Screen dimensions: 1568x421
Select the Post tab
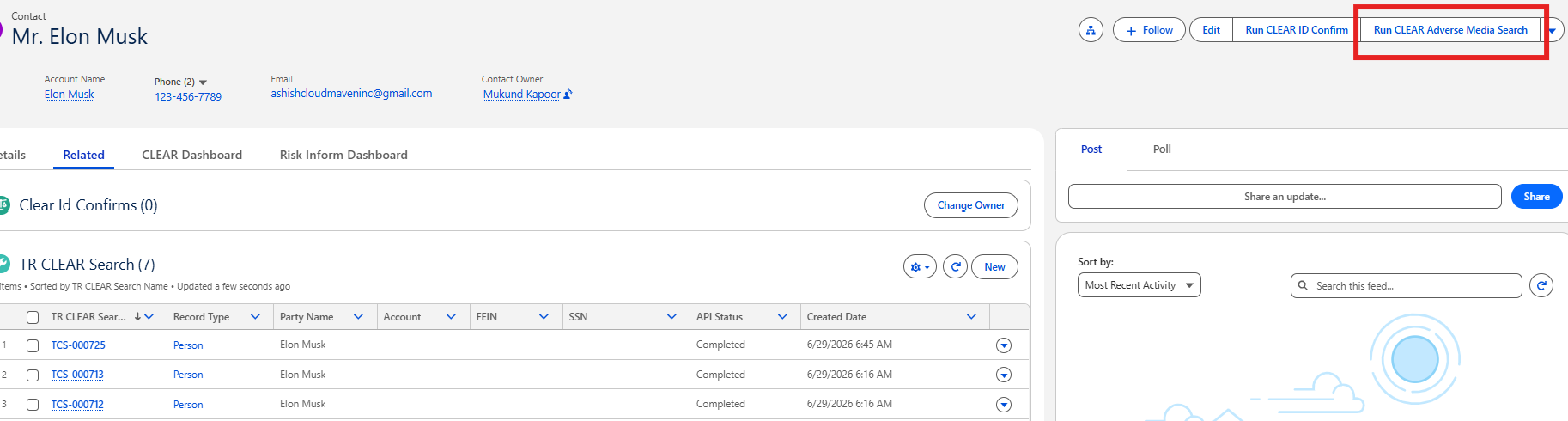click(x=1091, y=149)
